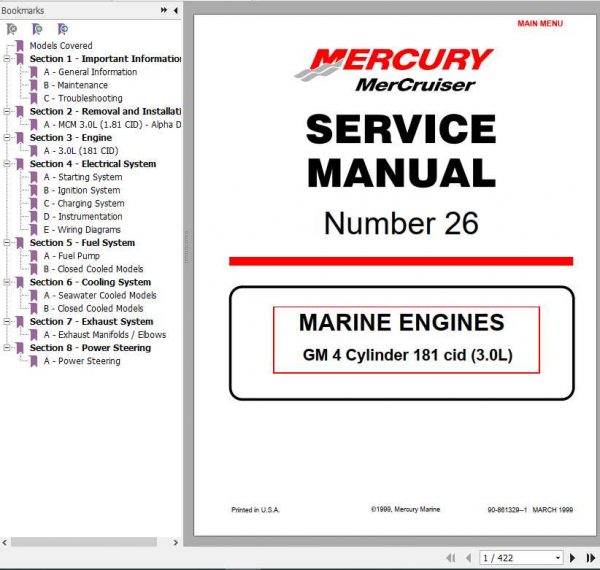The image size is (600, 570).
Task: Click bookmark icon beside A - General Information
Action: 34,72
